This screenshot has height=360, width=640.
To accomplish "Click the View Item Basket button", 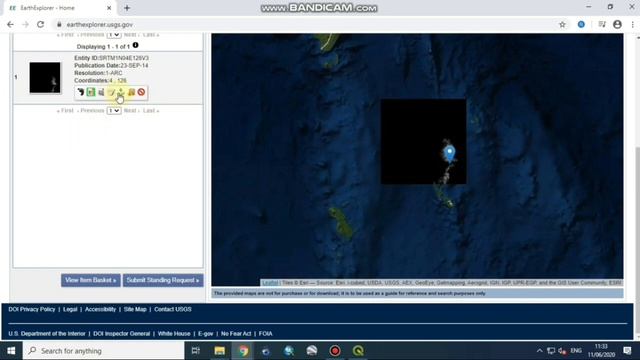I will (91, 280).
